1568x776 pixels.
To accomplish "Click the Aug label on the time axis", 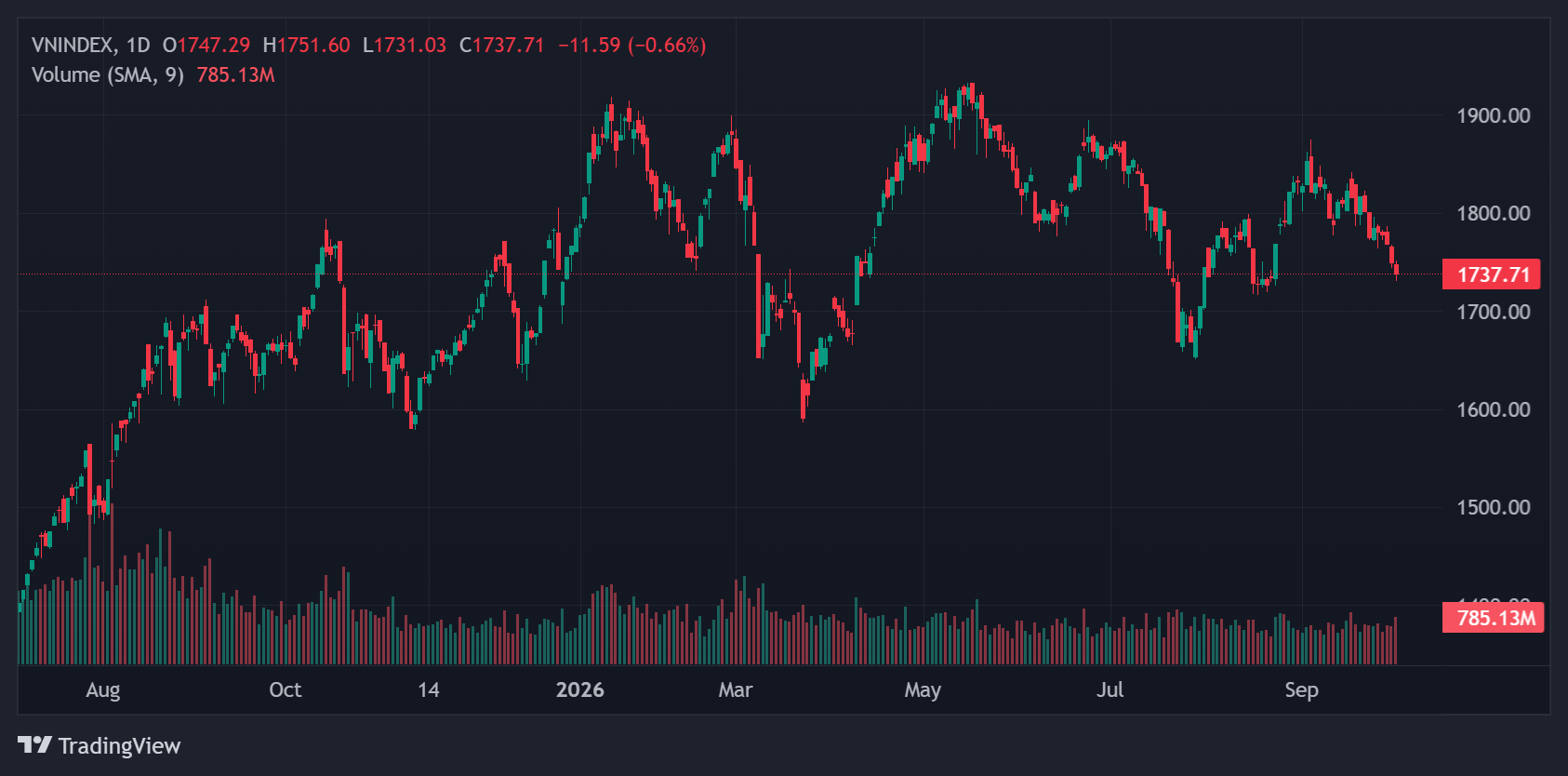I will (103, 690).
